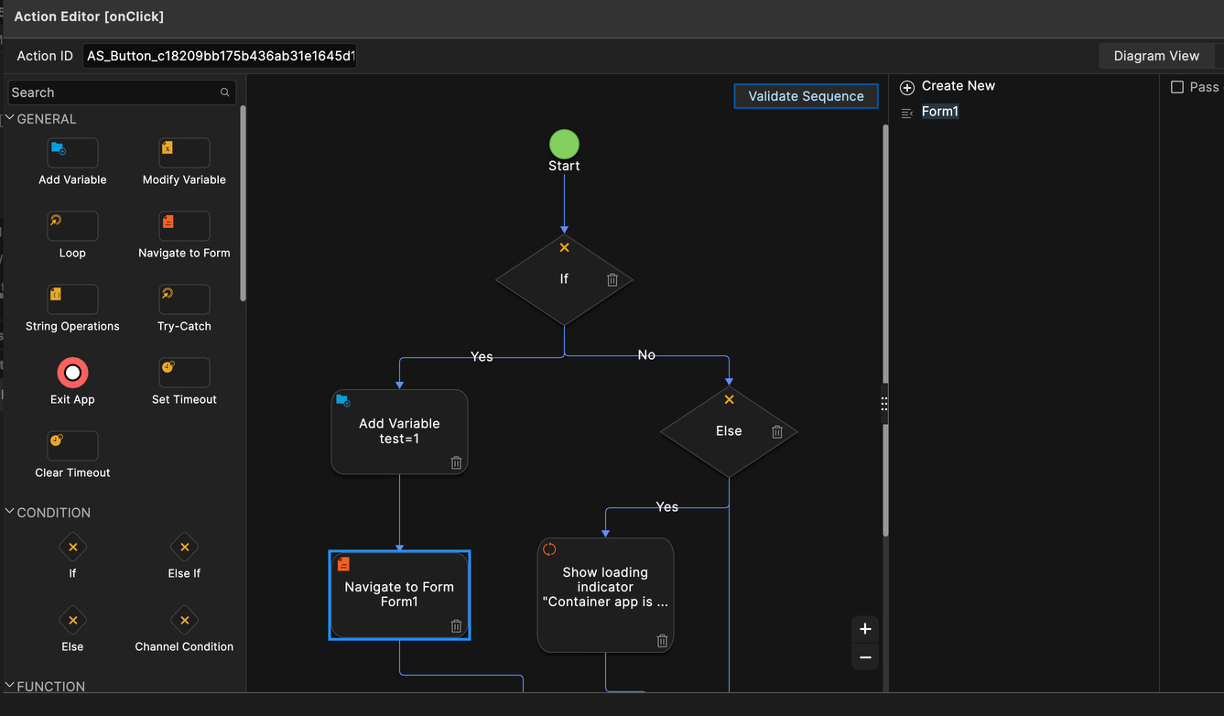Pick the Loop action in palette
This screenshot has width=1224, height=716.
pos(72,226)
